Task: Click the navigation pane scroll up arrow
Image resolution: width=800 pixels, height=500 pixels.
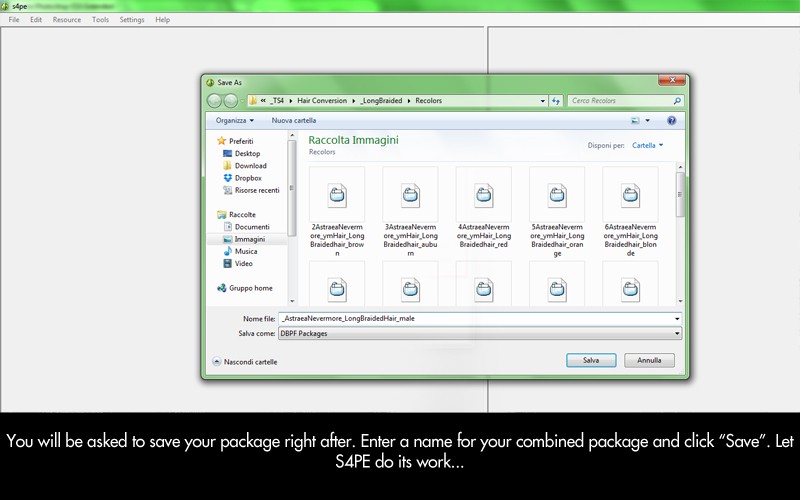Action: [x=292, y=136]
